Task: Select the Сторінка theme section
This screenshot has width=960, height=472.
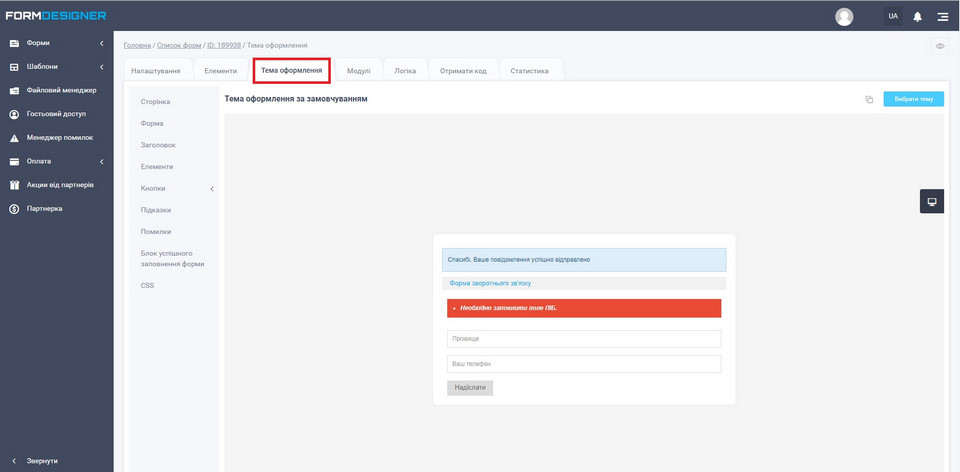Action: (156, 102)
